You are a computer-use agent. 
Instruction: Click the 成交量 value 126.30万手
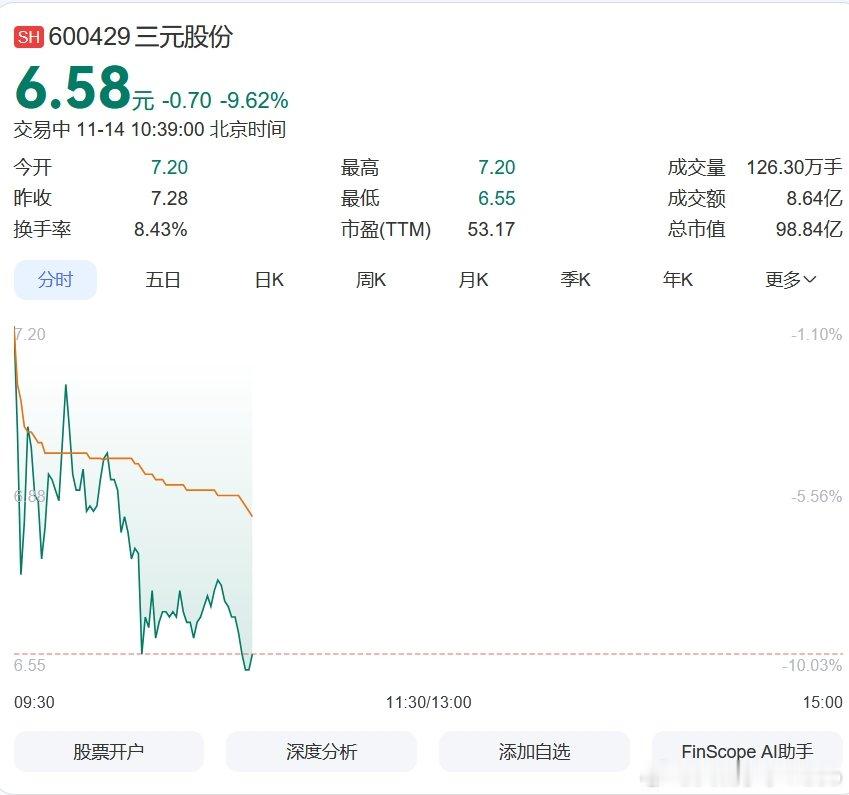pyautogui.click(x=794, y=167)
